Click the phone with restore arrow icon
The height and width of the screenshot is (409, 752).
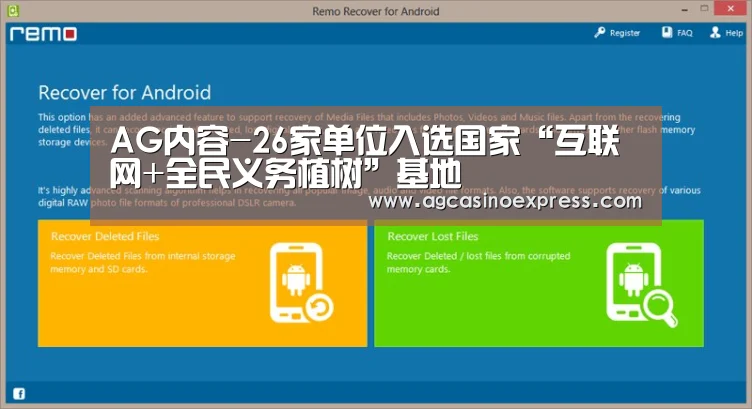click(x=301, y=283)
